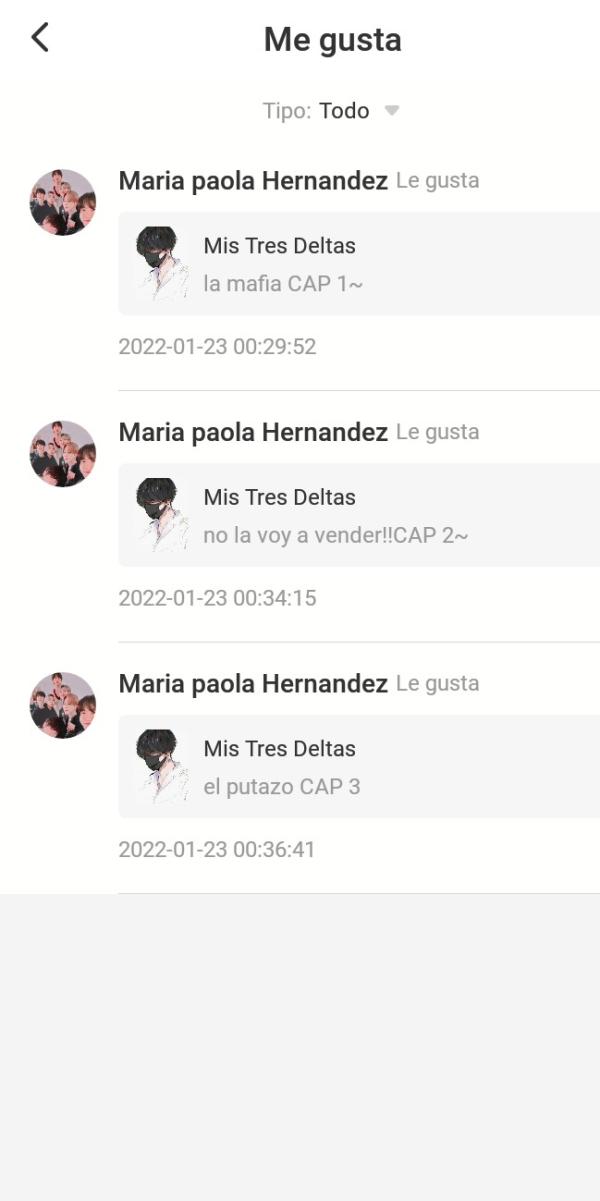
Task: Go back using the top-left arrow
Action: pyautogui.click(x=40, y=38)
